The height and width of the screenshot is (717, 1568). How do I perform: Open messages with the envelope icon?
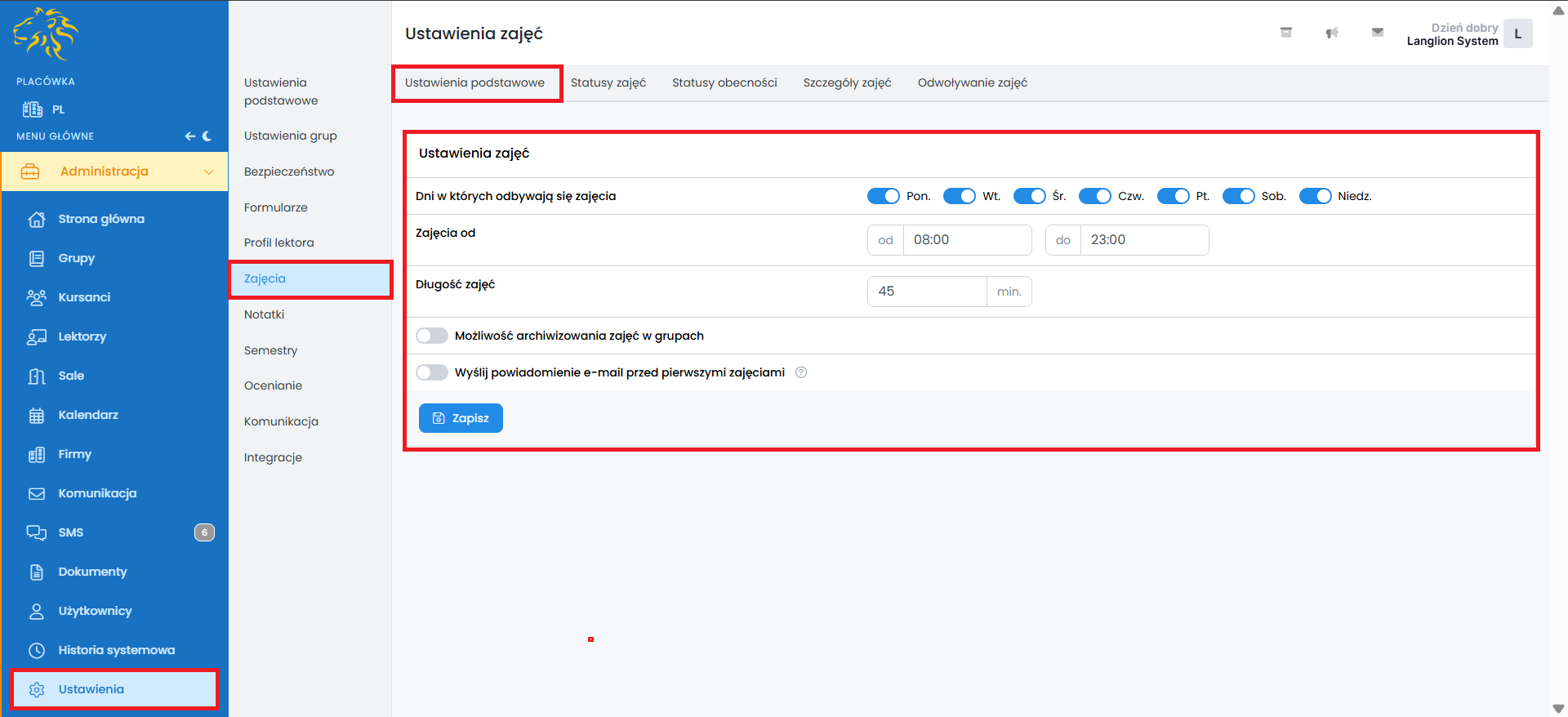click(x=1377, y=33)
